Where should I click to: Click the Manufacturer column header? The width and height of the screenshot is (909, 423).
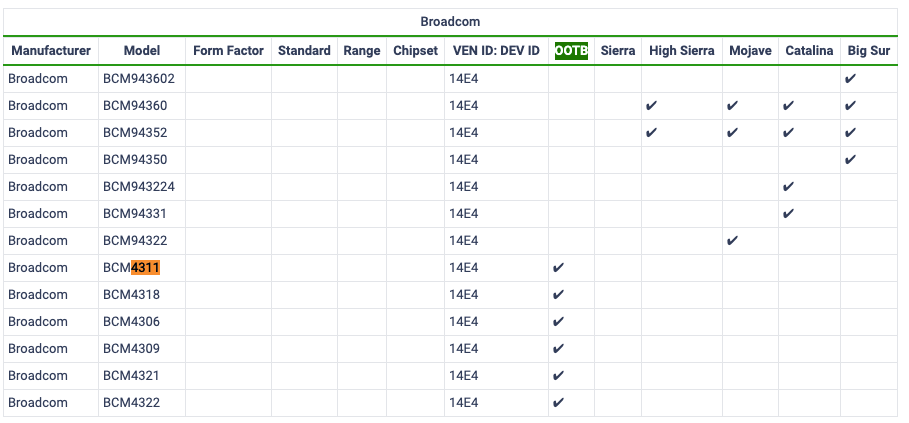click(x=51, y=51)
